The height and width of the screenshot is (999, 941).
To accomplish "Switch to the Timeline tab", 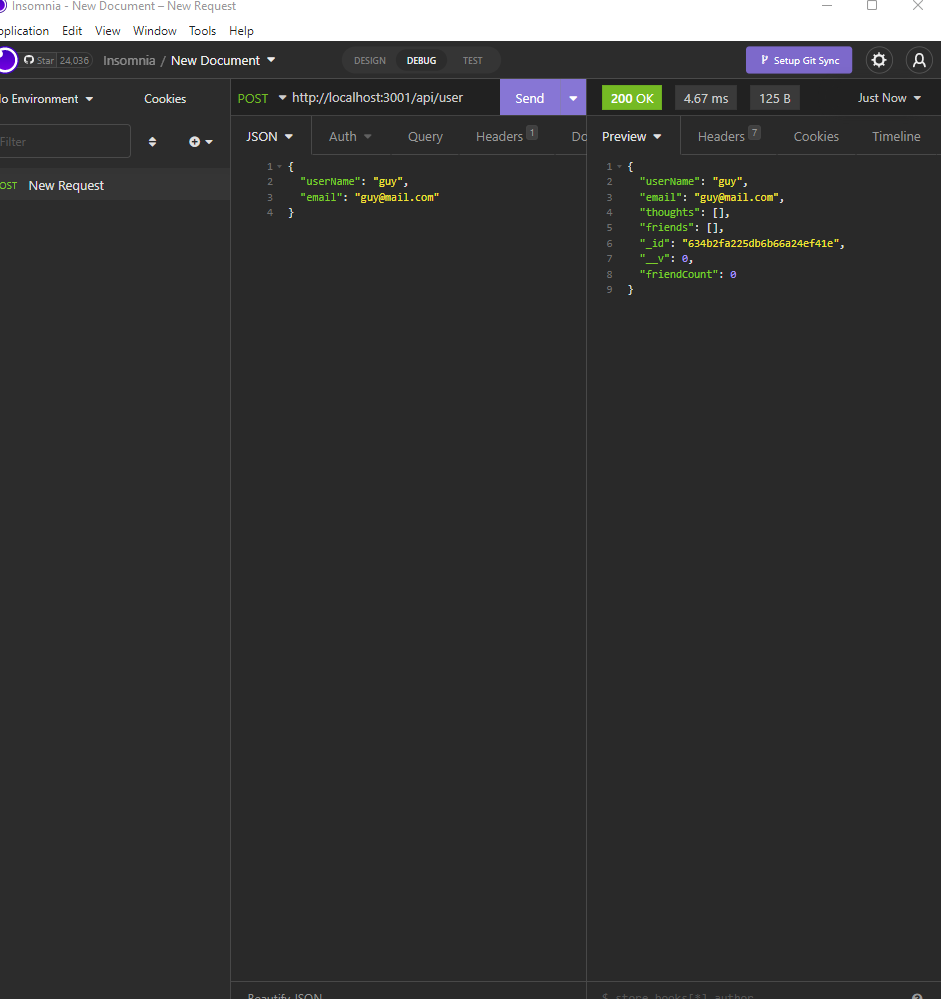I will tap(895, 135).
